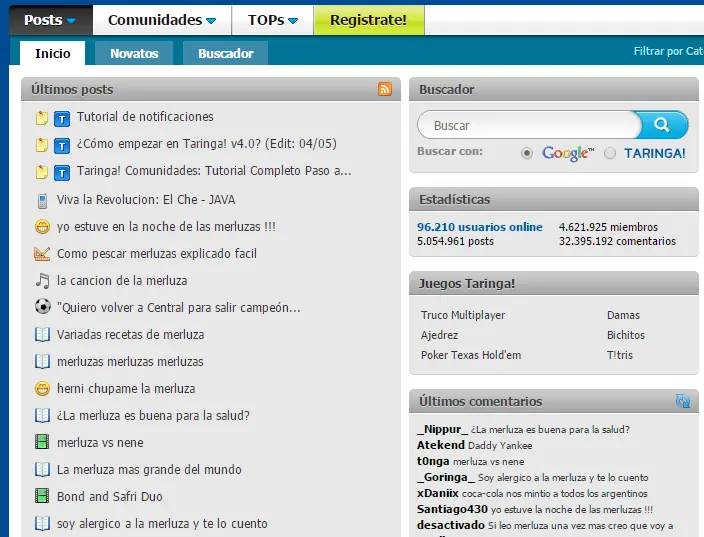Open comment coca-cola nos mintio a todos
The width and height of the screenshot is (704, 537).
[554, 494]
